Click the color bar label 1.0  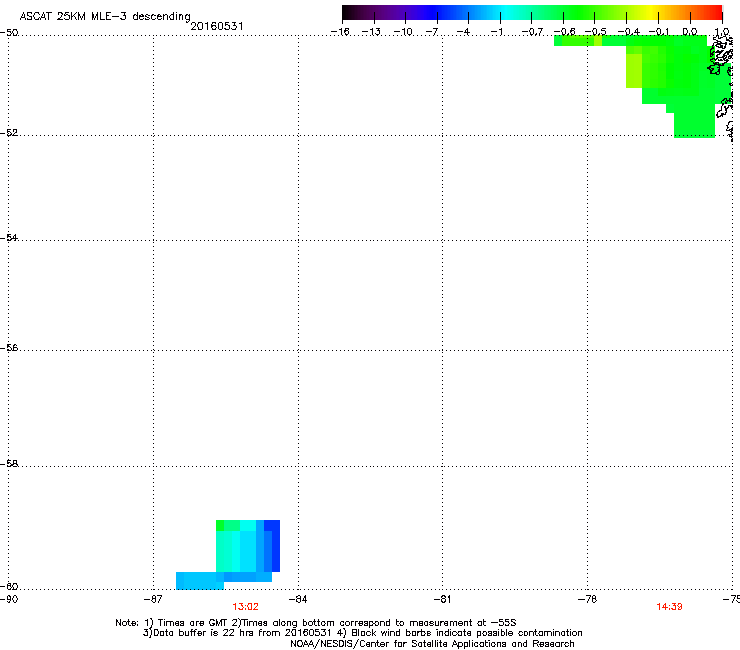722,32
